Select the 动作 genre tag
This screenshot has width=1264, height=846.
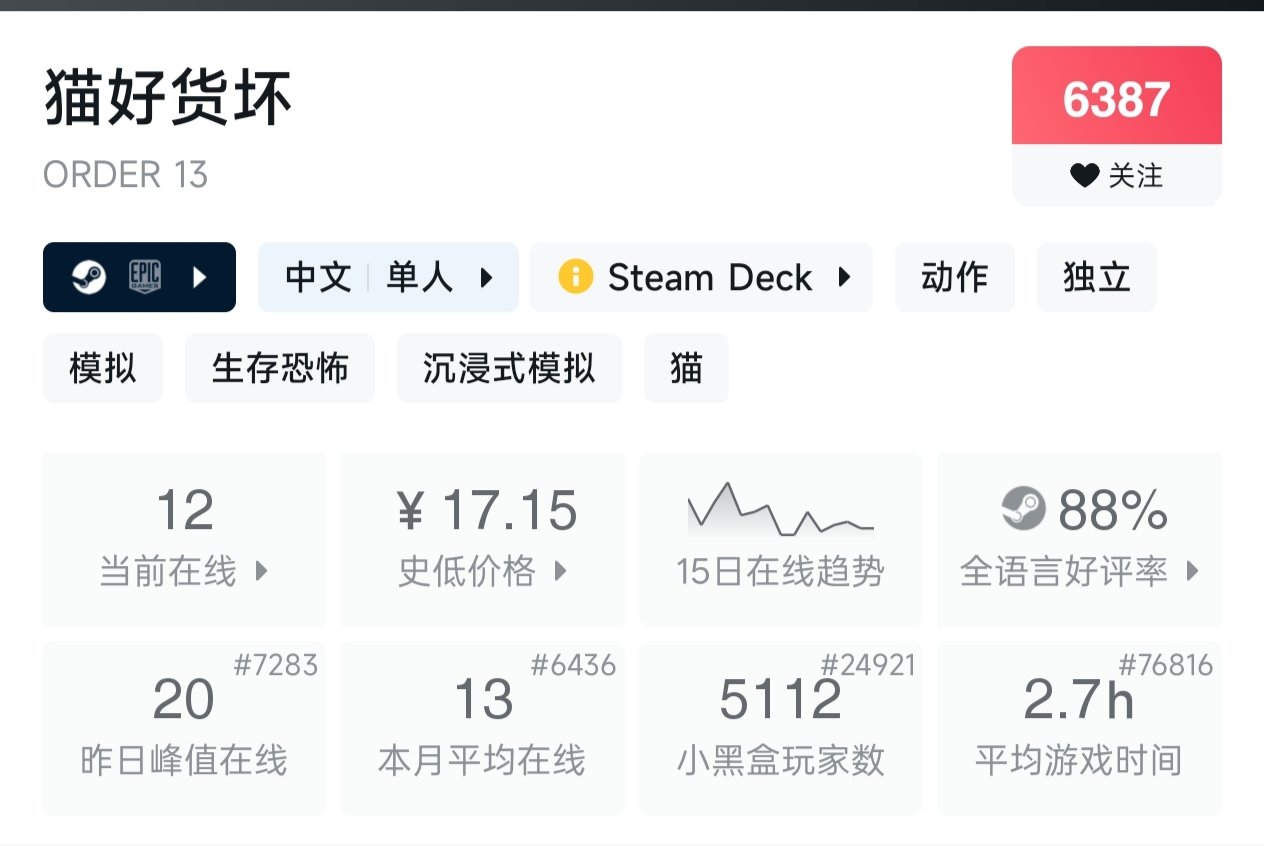coord(954,277)
